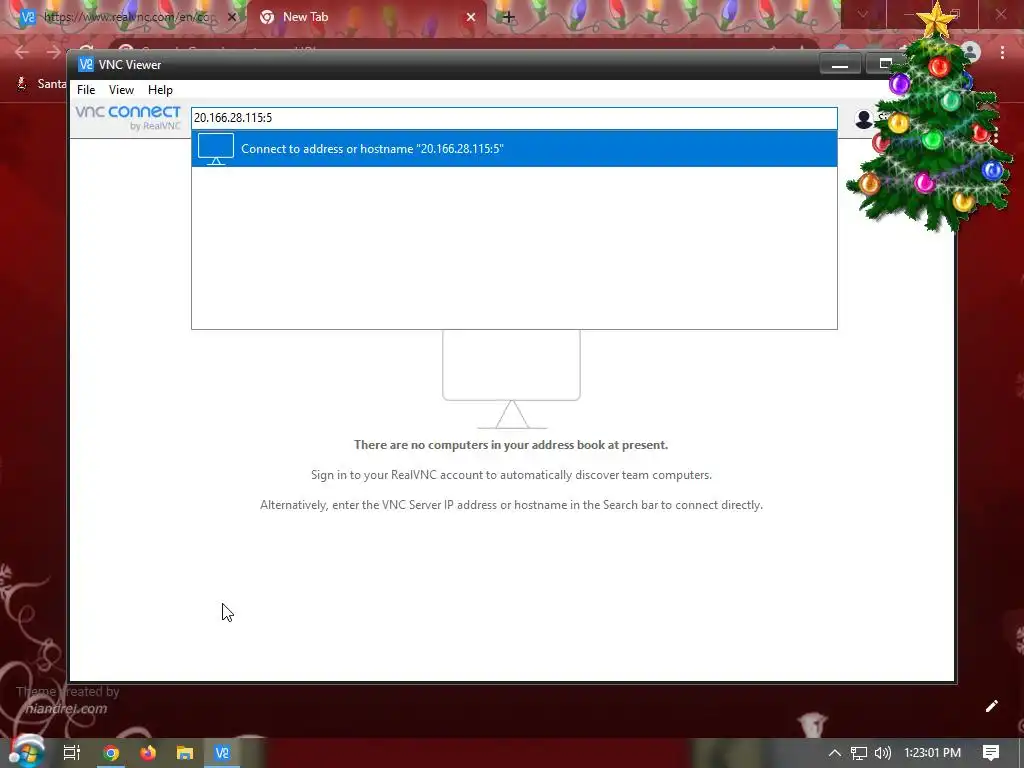
Task: Click the volume speaker icon in tray
Action: (x=882, y=753)
